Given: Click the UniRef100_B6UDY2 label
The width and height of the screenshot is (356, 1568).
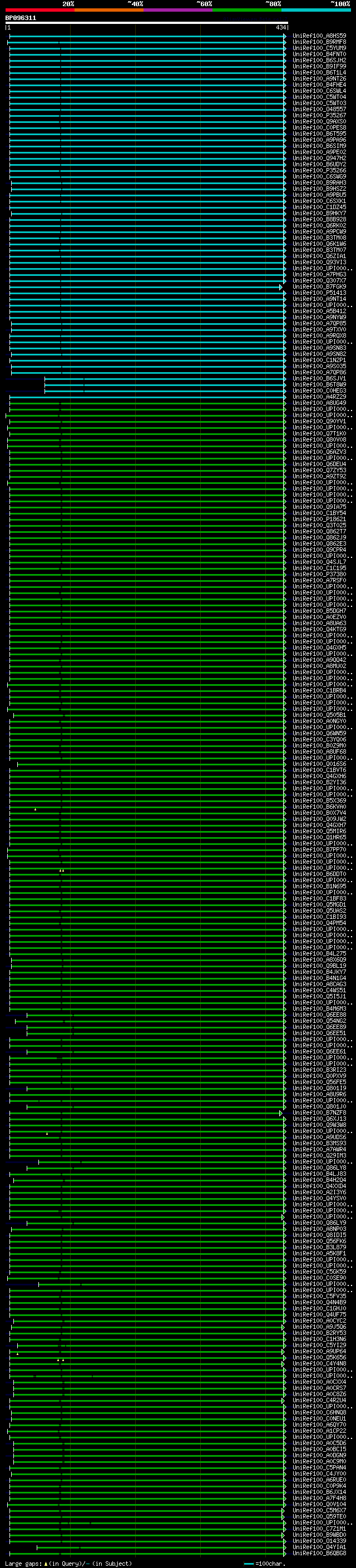Looking at the screenshot, I should pyautogui.click(x=319, y=164).
